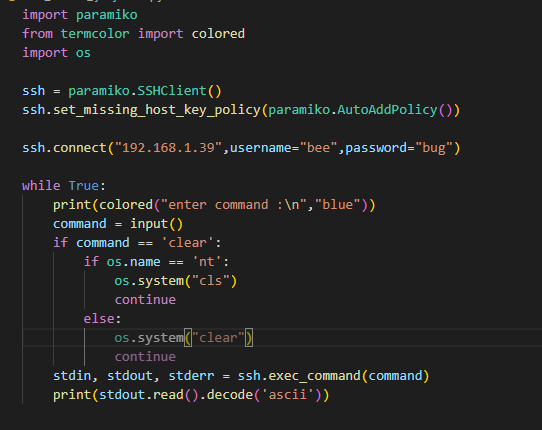
Task: Click the IP string "192.168.1.39"
Action: tap(168, 148)
